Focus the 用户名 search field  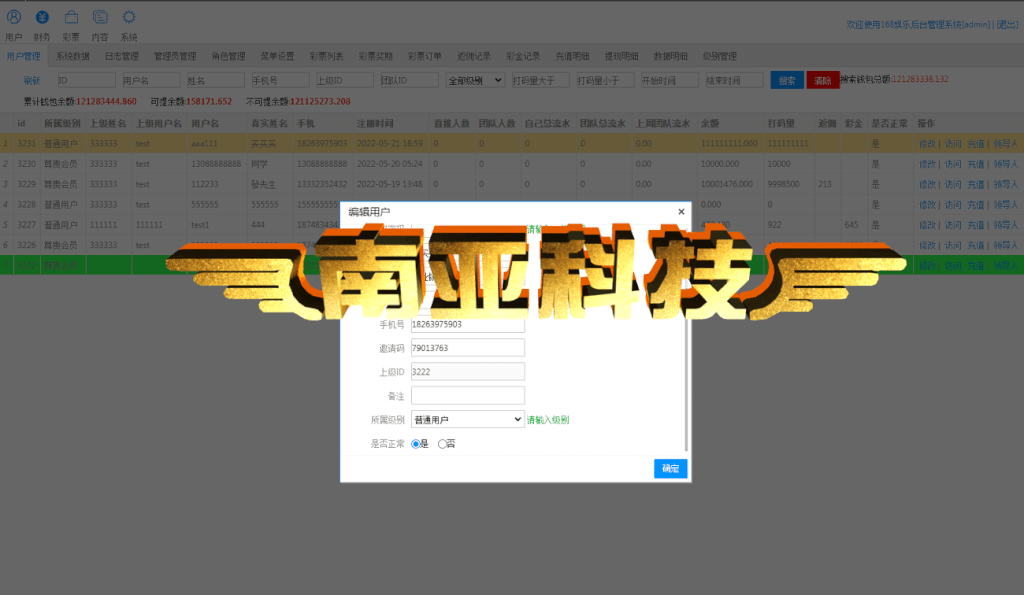click(x=151, y=80)
